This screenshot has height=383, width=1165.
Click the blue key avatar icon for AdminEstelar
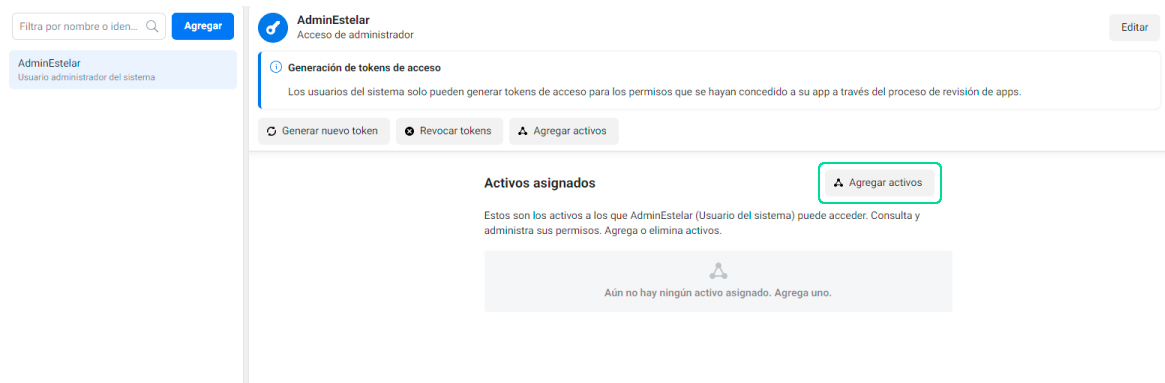pyautogui.click(x=273, y=27)
